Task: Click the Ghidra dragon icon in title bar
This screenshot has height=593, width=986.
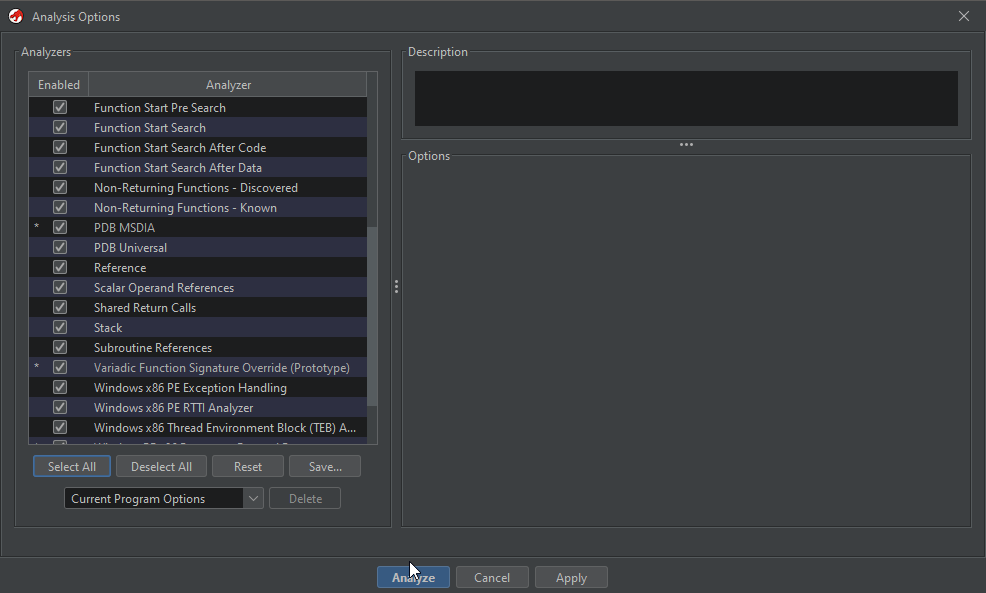Action: pyautogui.click(x=16, y=16)
